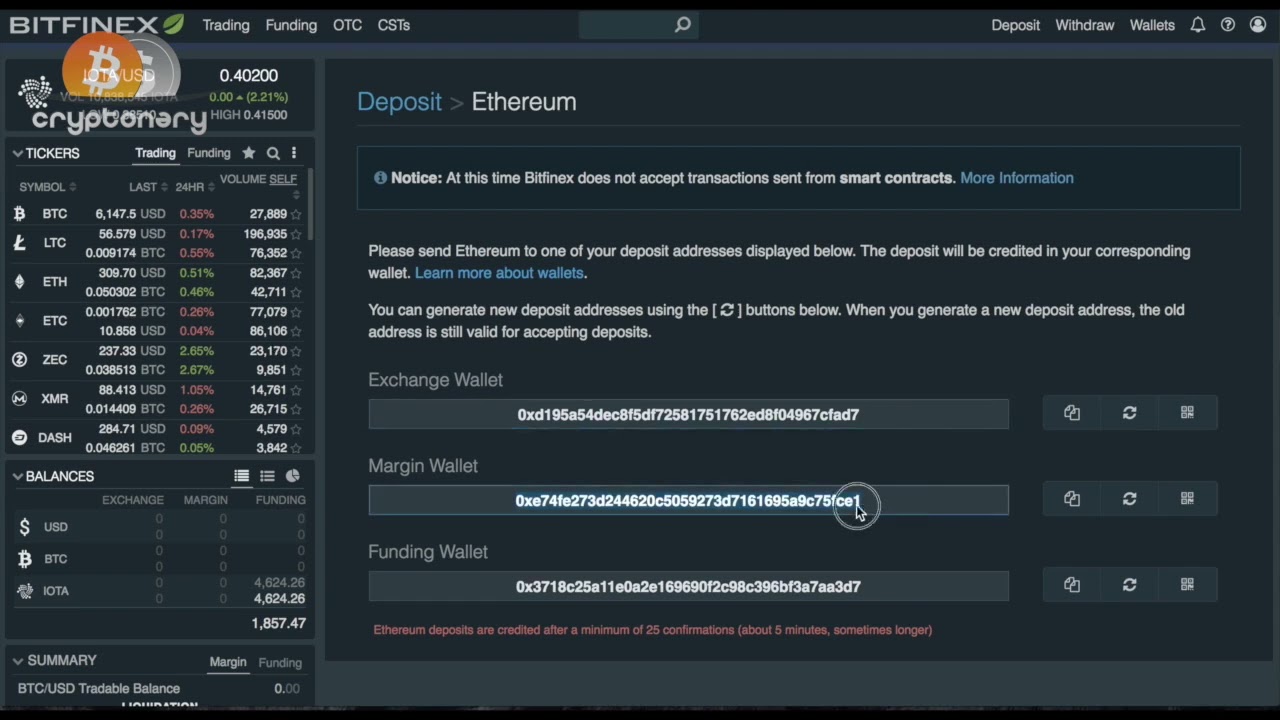Viewport: 1280px width, 720px height.
Task: Open the Funding menu in top navigation
Action: 291,25
